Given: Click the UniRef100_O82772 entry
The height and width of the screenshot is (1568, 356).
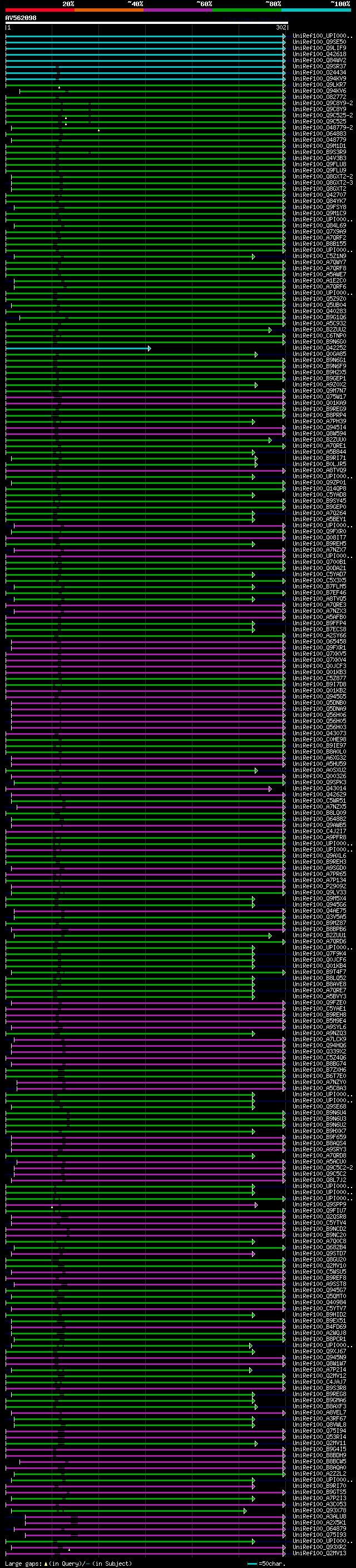Looking at the screenshot, I should pos(319,97).
